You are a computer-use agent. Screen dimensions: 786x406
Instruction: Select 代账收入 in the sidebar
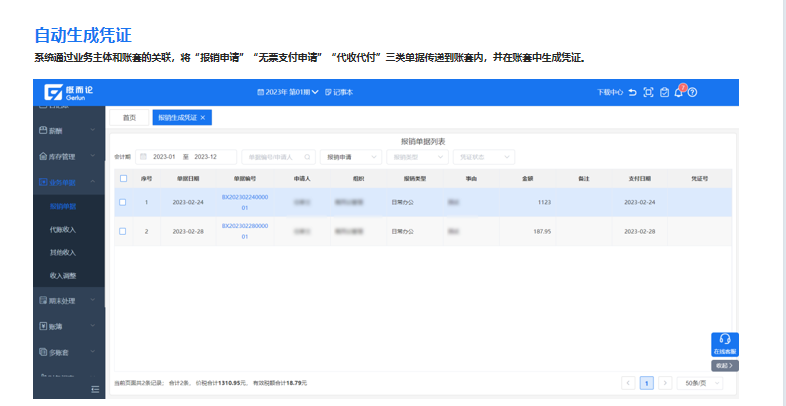click(63, 229)
